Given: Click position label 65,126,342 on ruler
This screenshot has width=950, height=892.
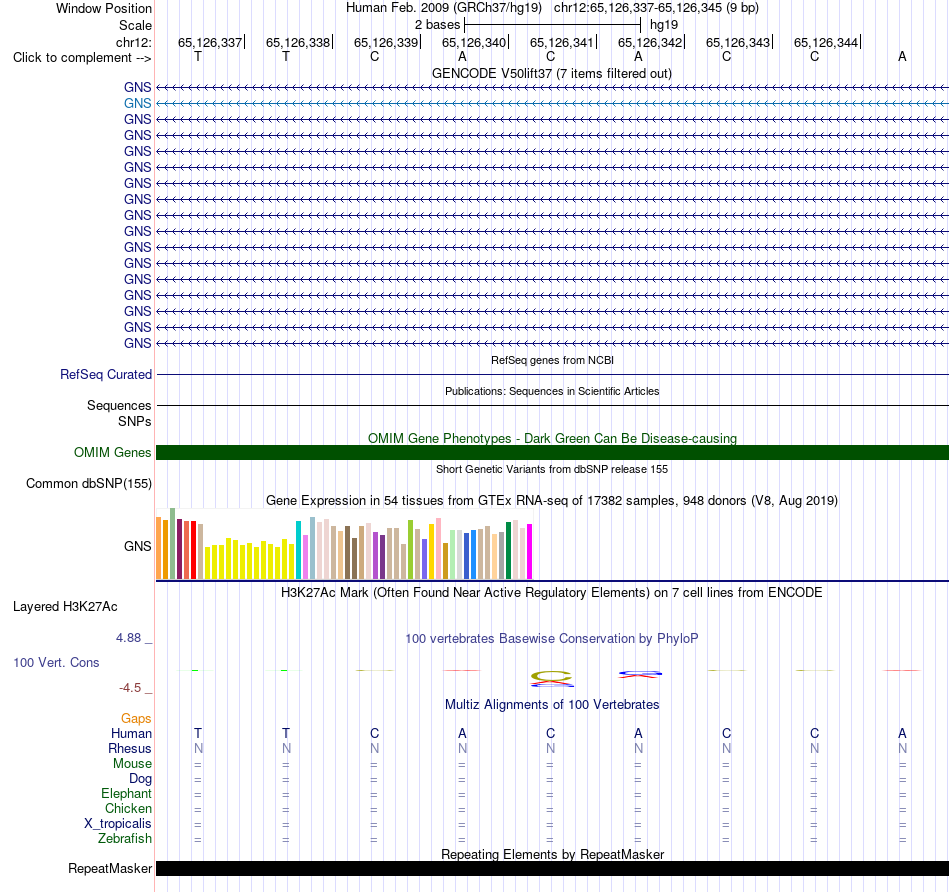Looking at the screenshot, I should coord(650,42).
